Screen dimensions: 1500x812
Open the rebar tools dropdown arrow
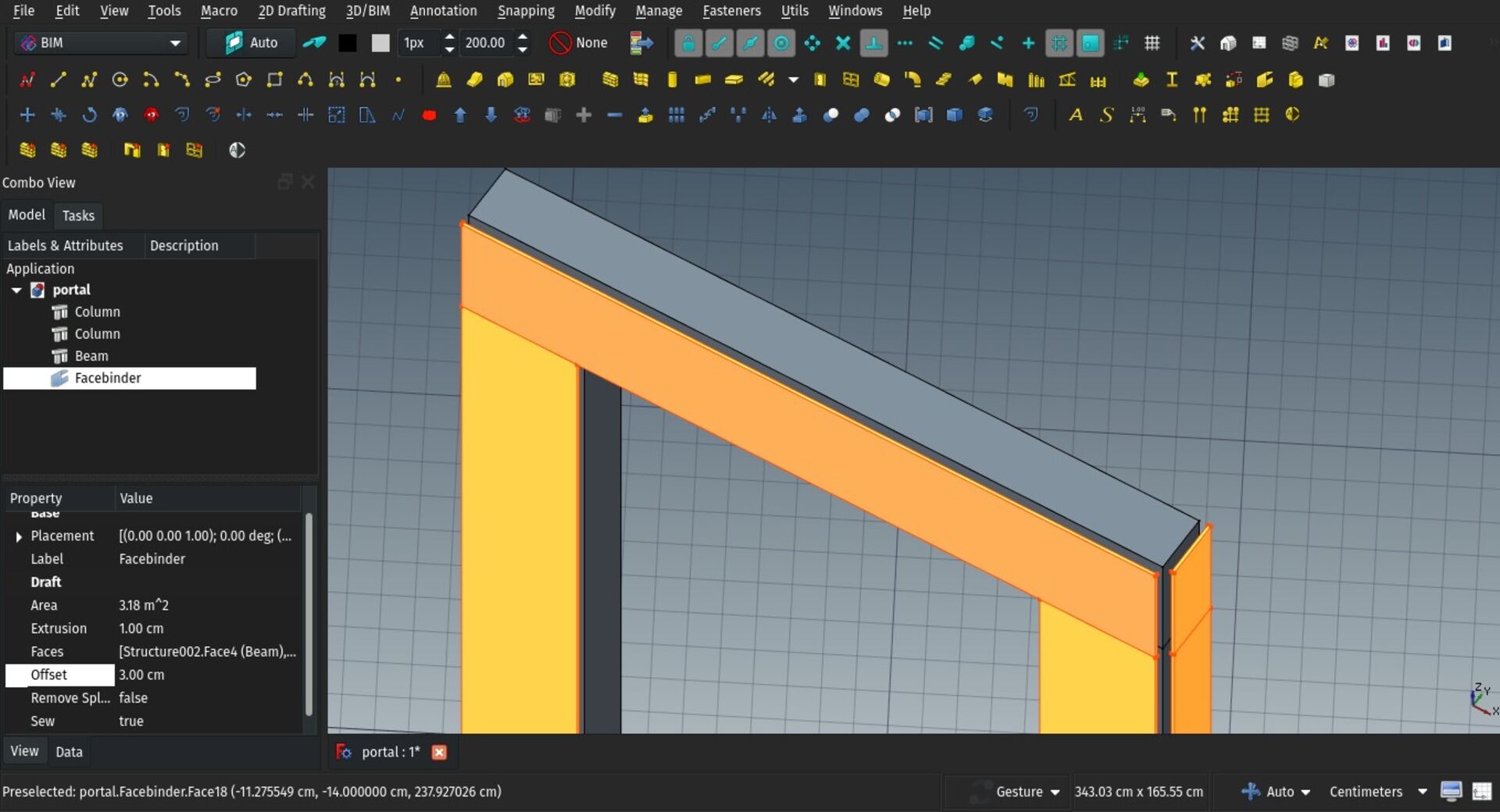(x=794, y=80)
